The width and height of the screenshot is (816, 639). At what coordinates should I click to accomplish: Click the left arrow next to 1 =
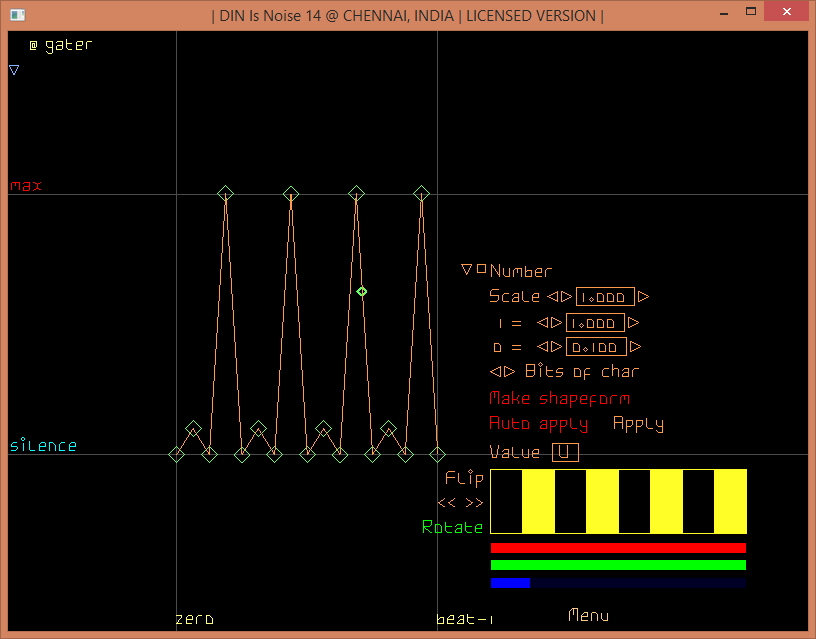coord(542,323)
